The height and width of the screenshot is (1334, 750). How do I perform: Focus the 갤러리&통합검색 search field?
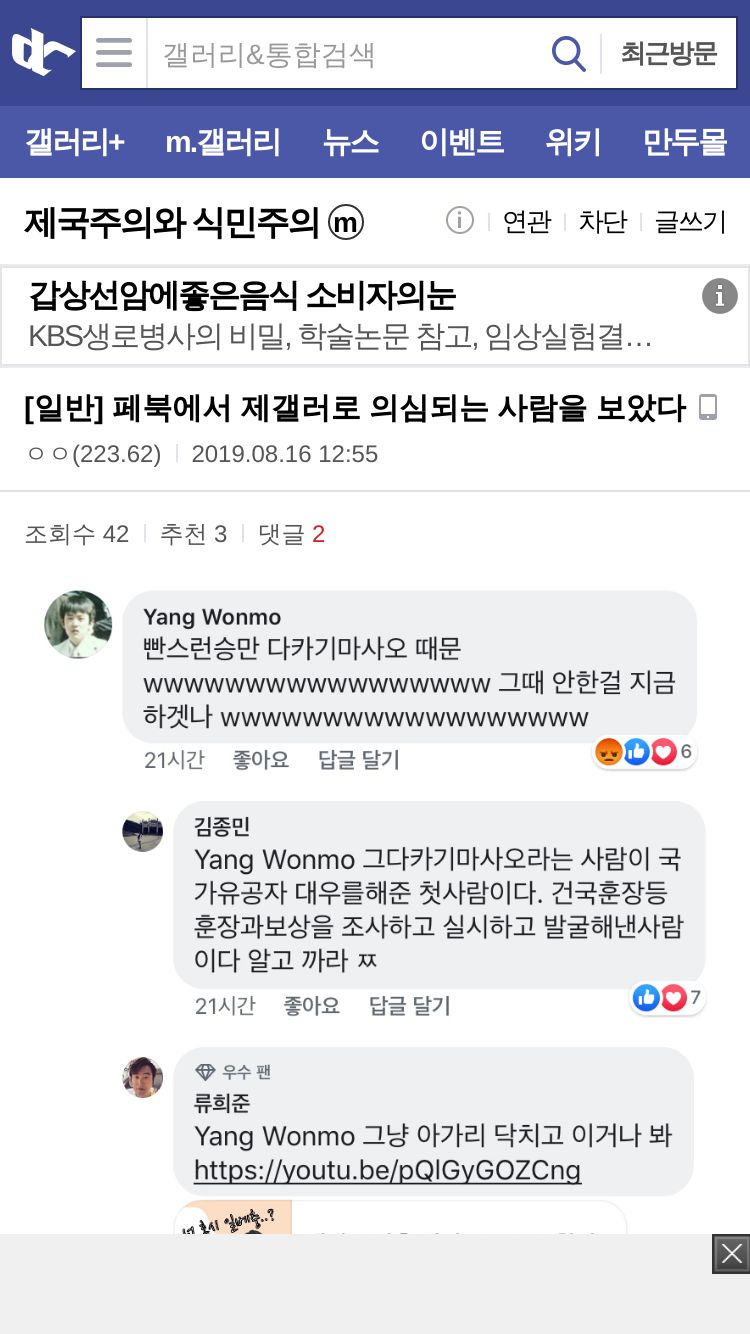coord(345,53)
